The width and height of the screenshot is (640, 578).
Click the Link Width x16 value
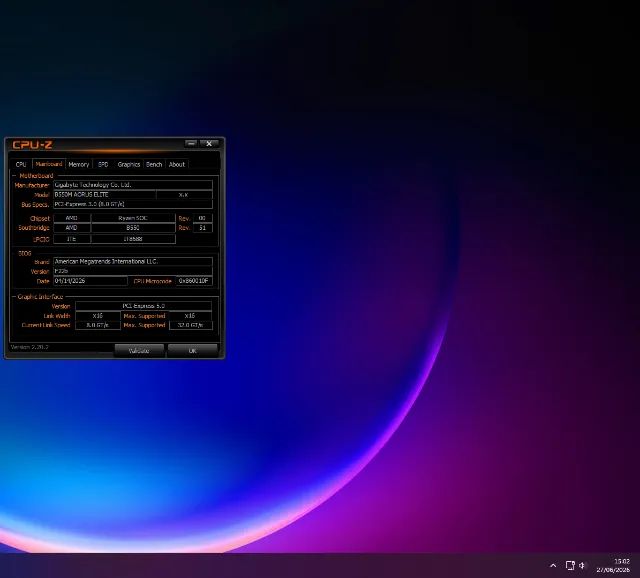98,316
